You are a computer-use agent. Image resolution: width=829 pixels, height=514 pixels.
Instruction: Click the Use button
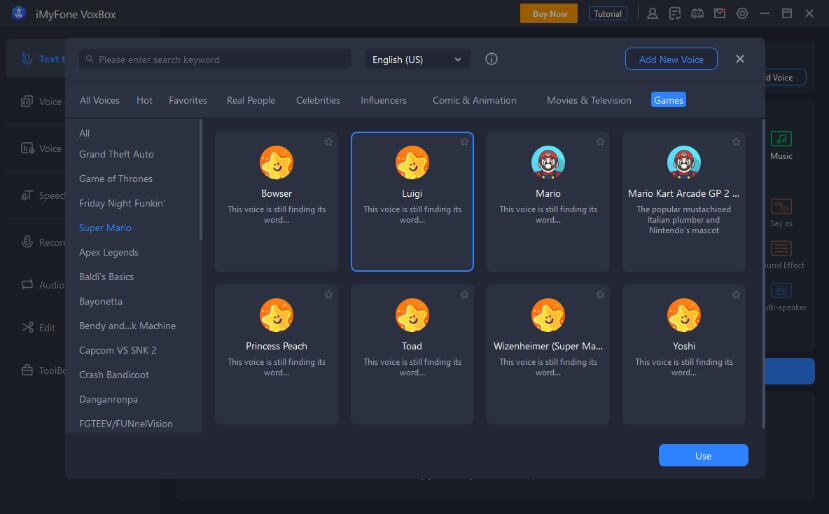pos(703,455)
